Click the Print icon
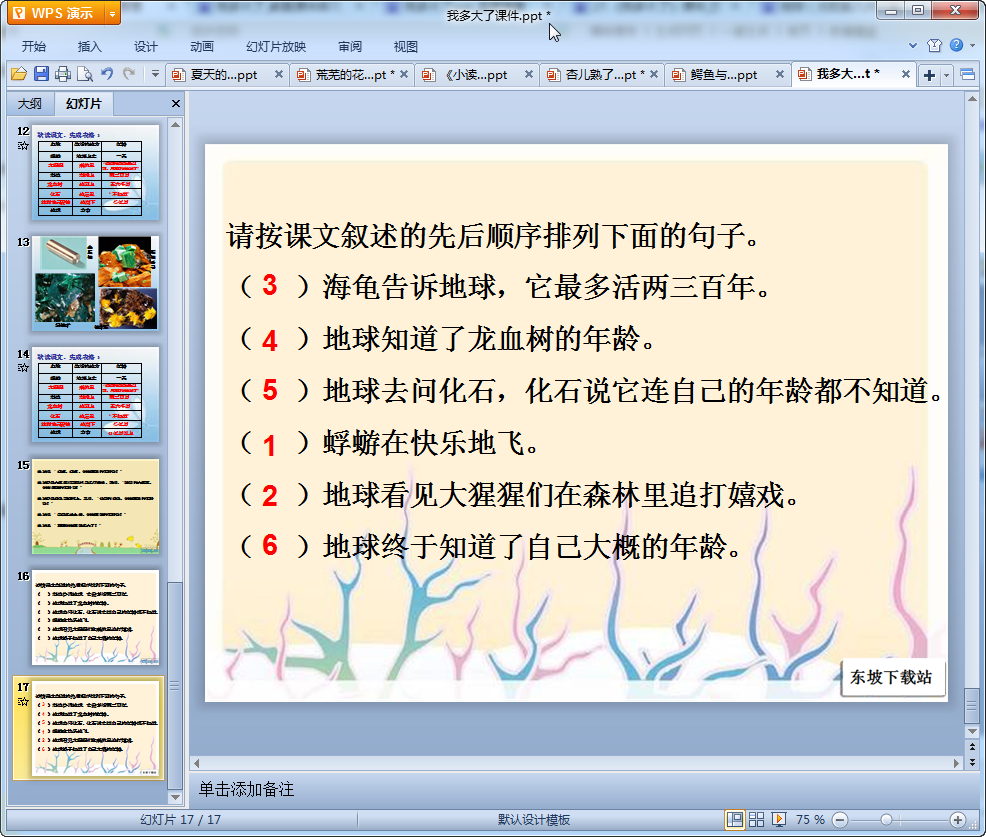This screenshot has height=837, width=986. (63, 74)
